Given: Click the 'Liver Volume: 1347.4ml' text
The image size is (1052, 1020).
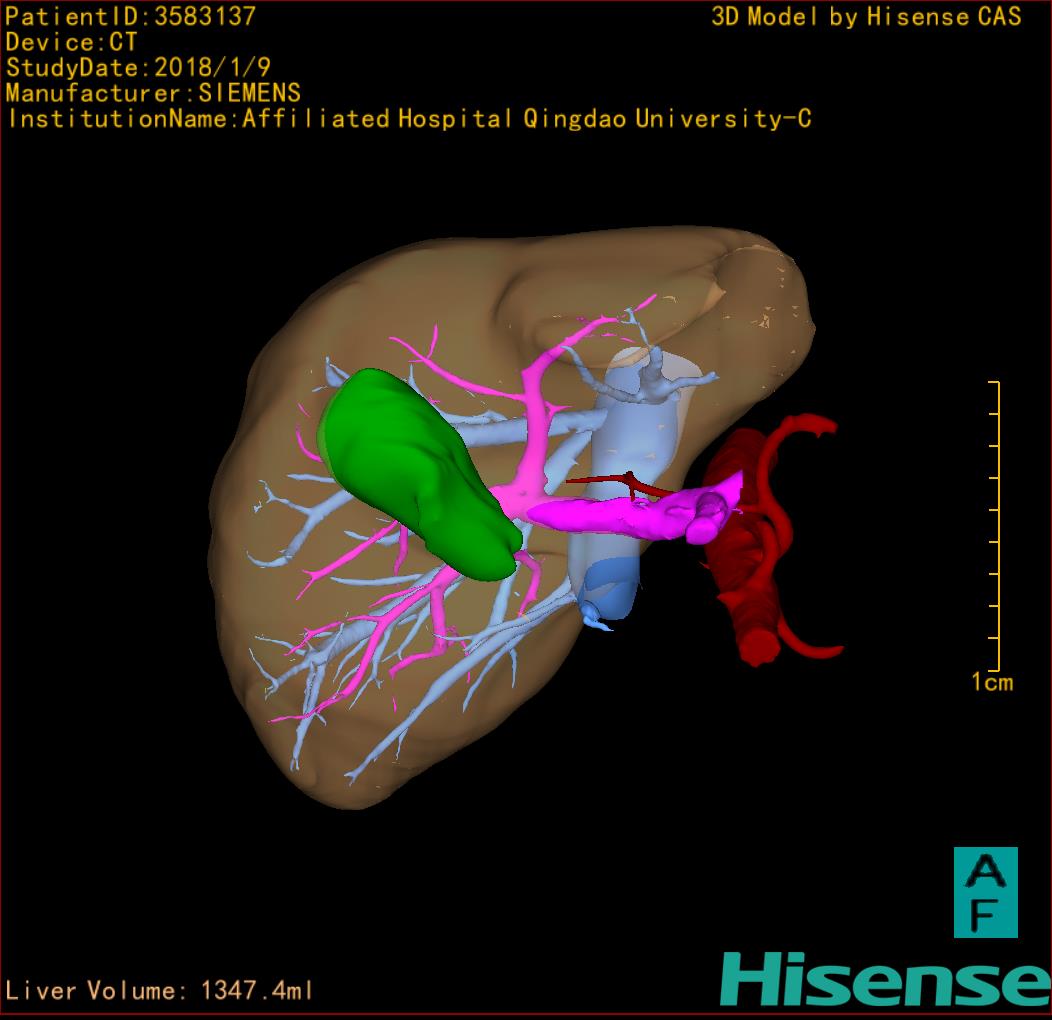Looking at the screenshot, I should click(x=158, y=990).
